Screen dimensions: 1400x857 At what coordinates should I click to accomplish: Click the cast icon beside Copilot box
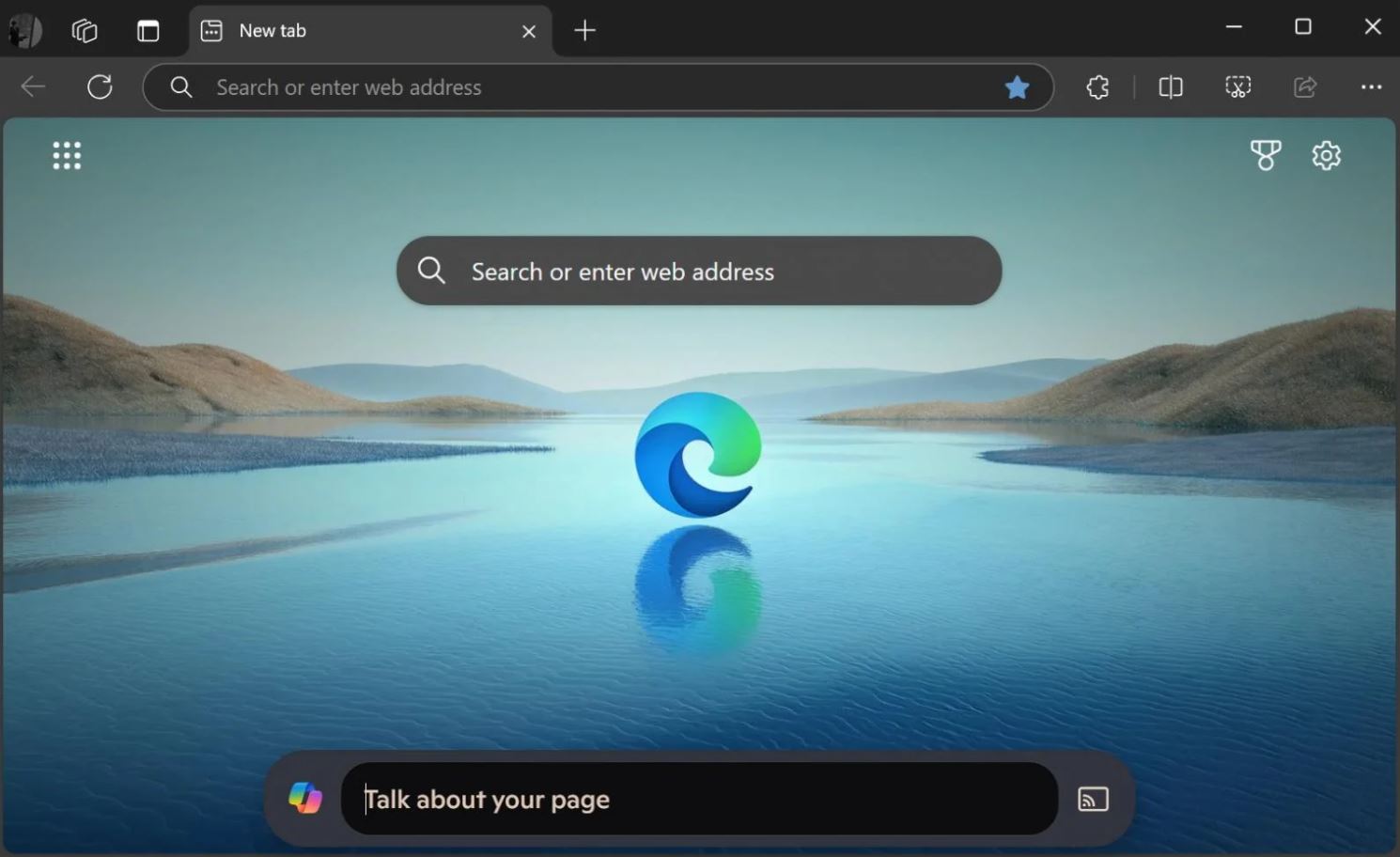click(1093, 800)
